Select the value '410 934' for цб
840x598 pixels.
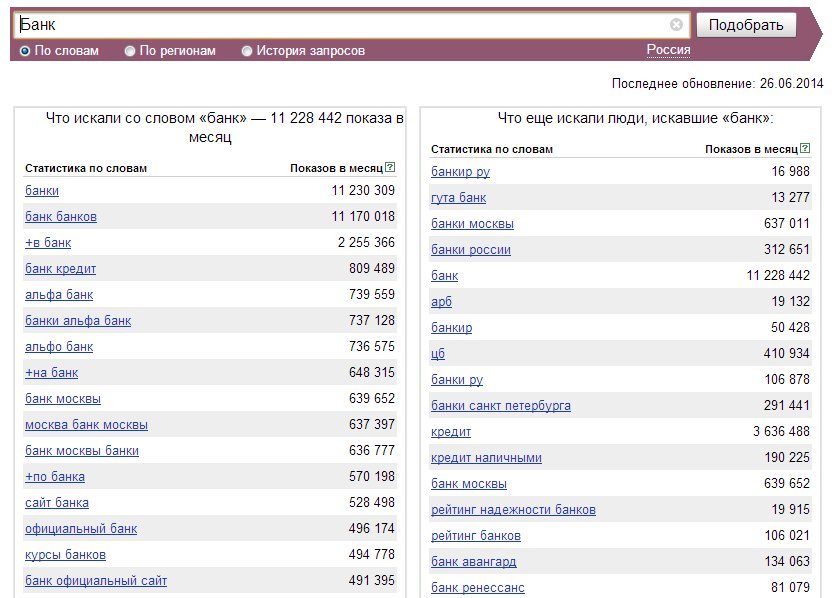point(786,353)
